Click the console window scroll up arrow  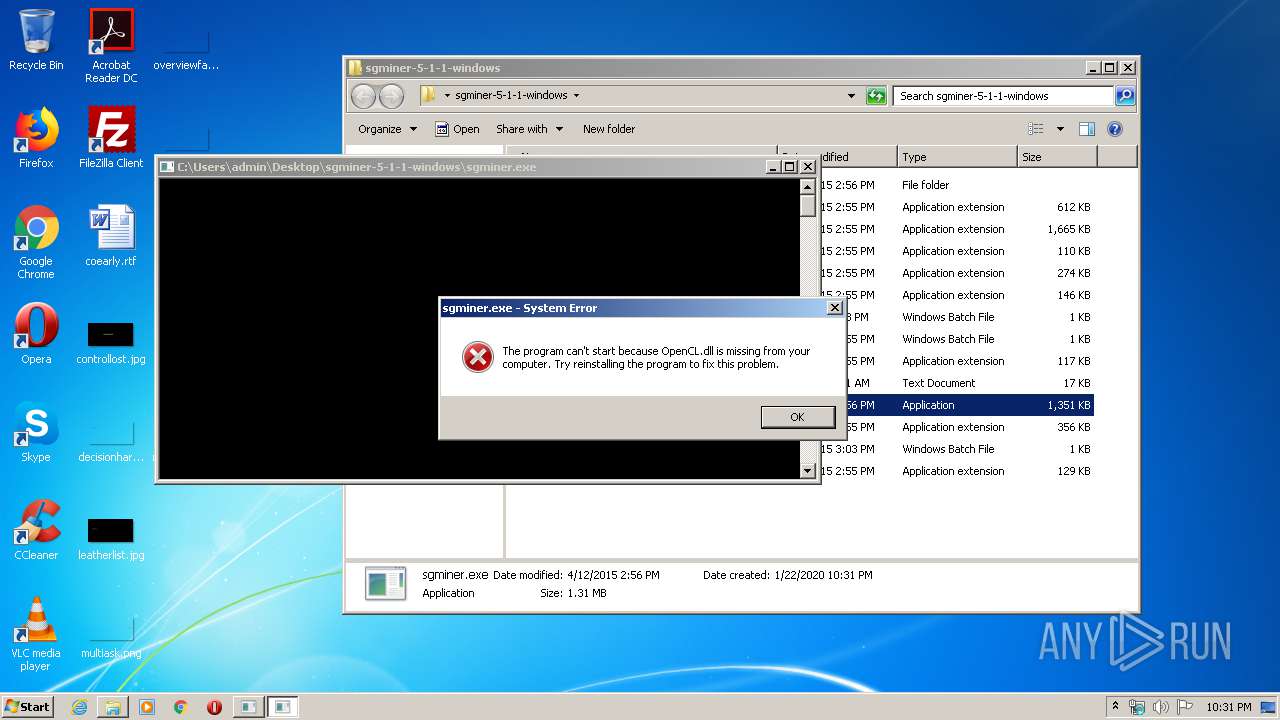pyautogui.click(x=808, y=187)
